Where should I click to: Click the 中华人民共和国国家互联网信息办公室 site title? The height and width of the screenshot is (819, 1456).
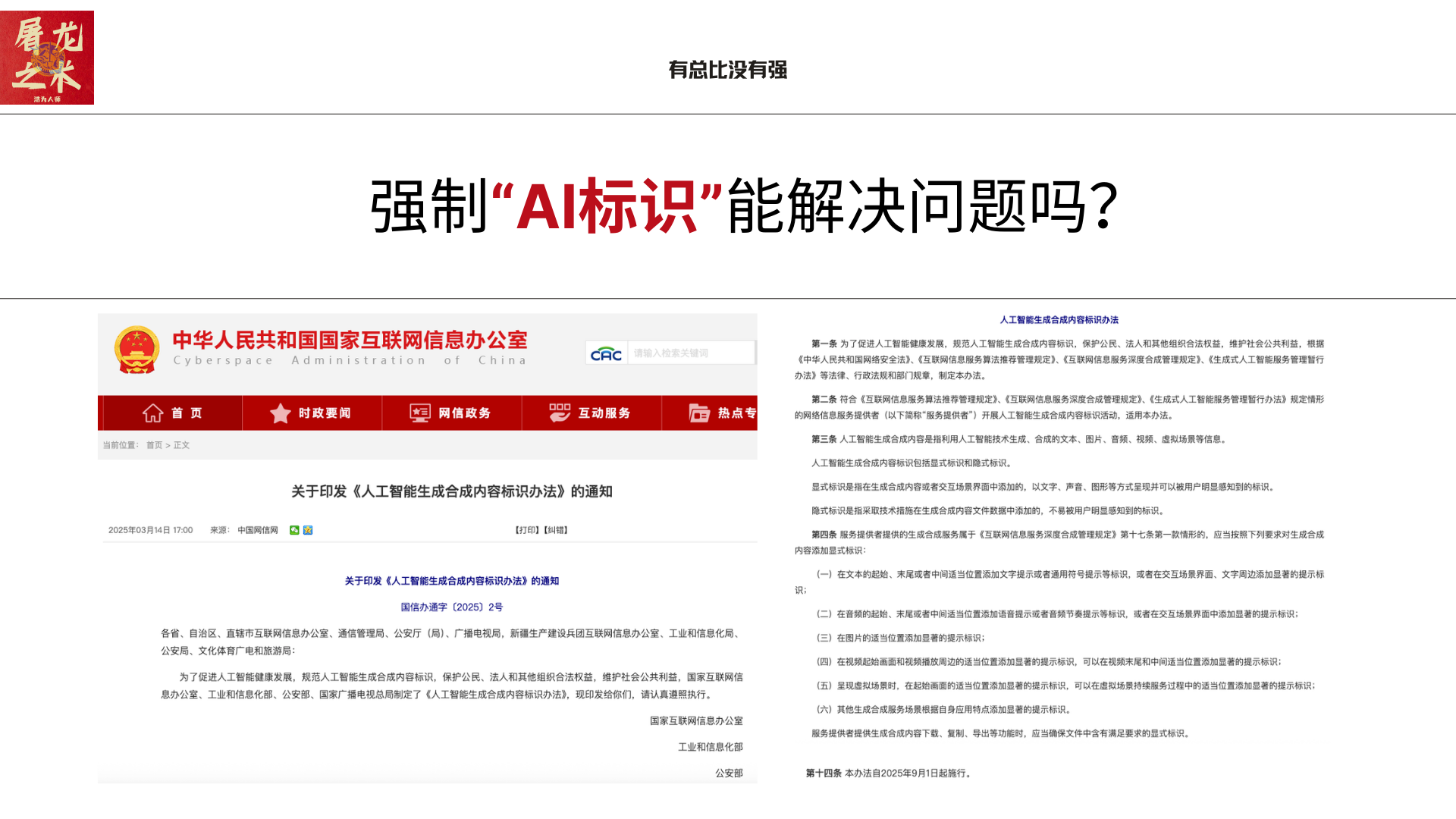pyautogui.click(x=350, y=340)
